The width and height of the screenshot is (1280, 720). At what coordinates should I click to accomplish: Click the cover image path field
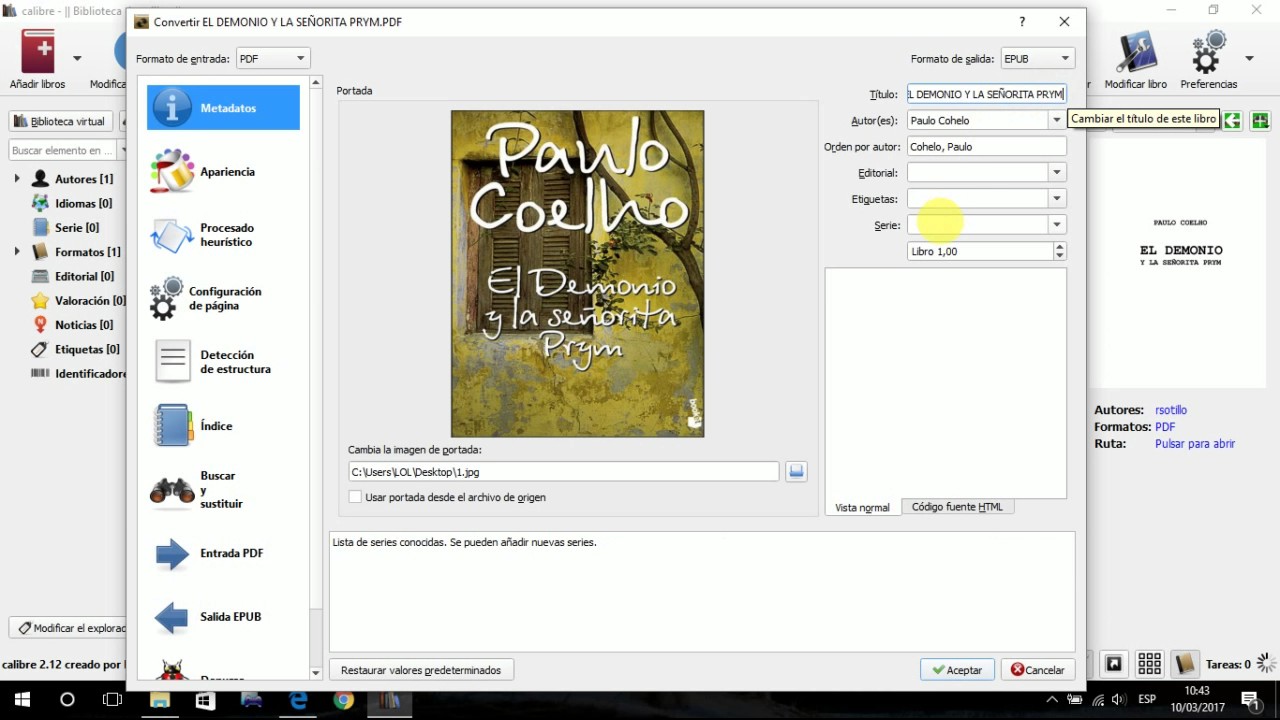(563, 472)
